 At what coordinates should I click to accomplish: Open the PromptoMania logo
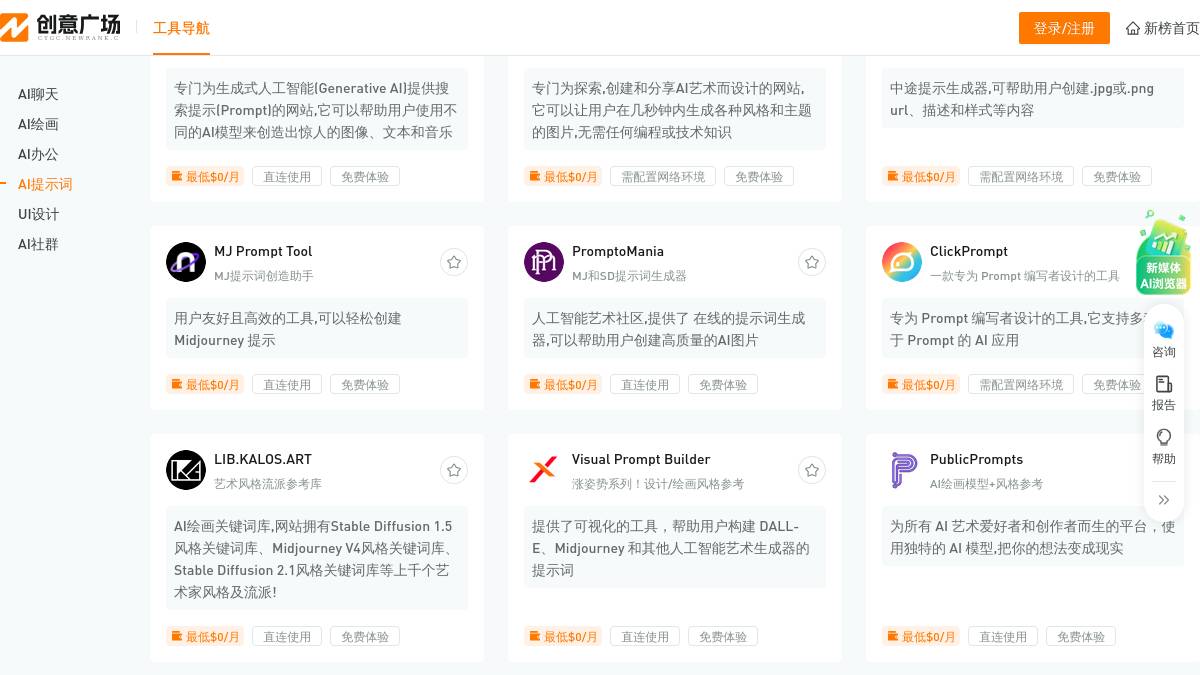544,262
